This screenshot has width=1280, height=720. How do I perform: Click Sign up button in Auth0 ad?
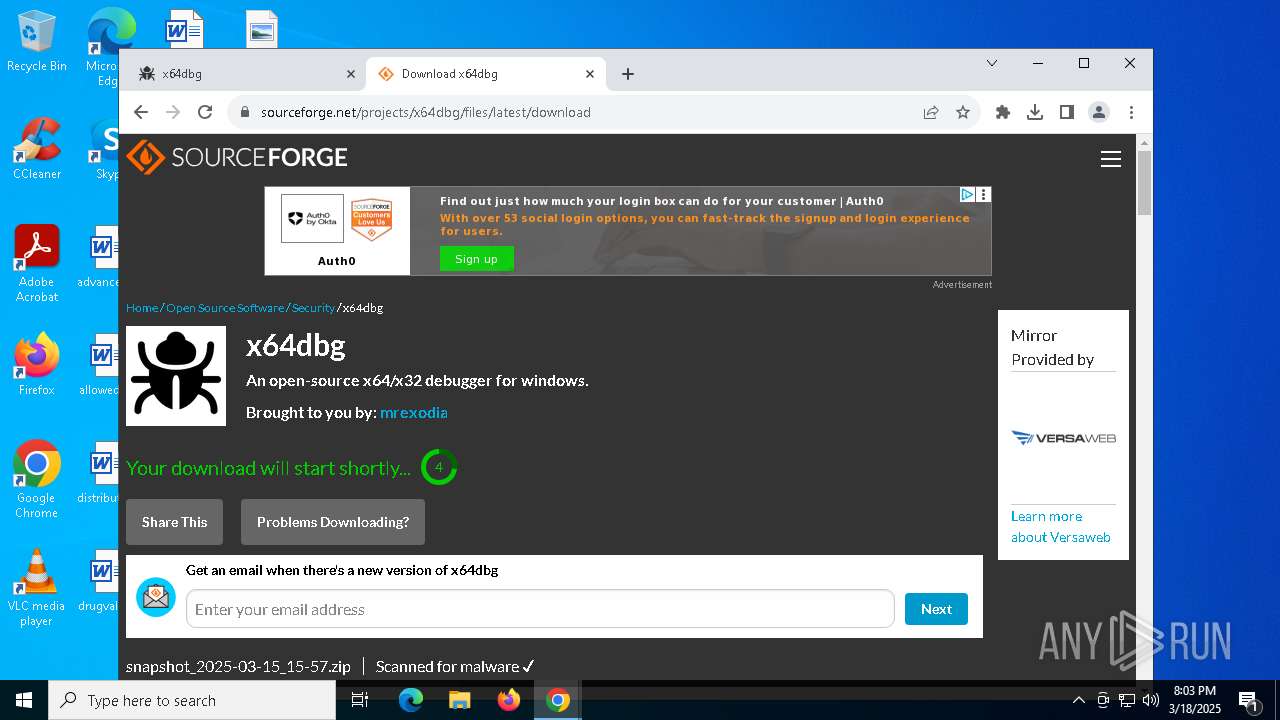tap(476, 259)
